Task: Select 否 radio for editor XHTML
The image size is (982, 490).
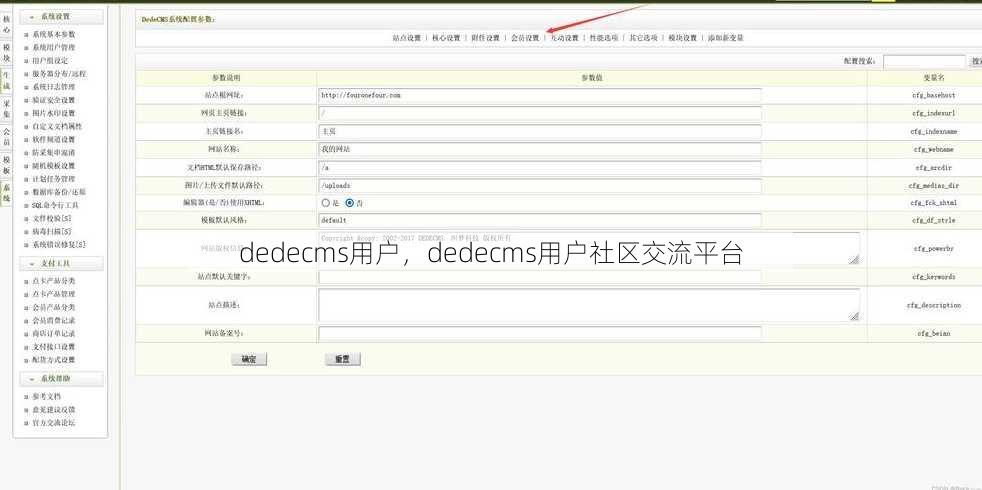Action: (x=349, y=203)
